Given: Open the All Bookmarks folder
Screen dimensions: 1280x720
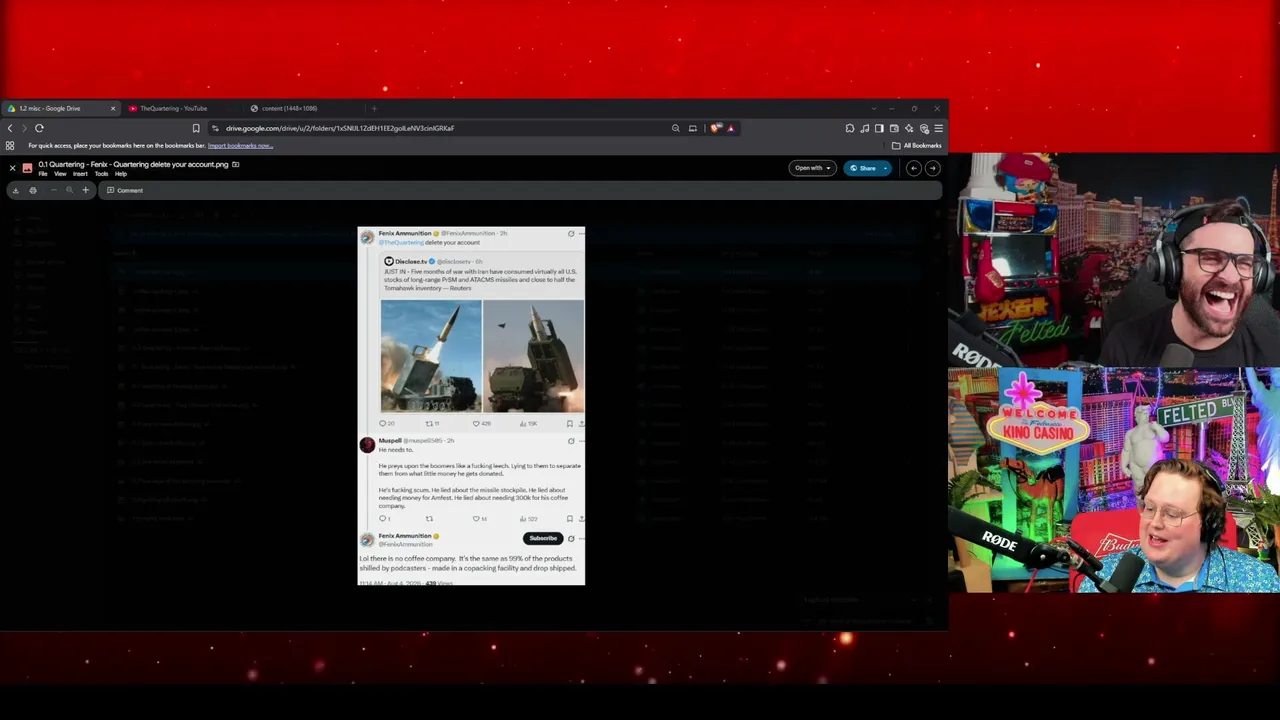Looking at the screenshot, I should (x=918, y=146).
